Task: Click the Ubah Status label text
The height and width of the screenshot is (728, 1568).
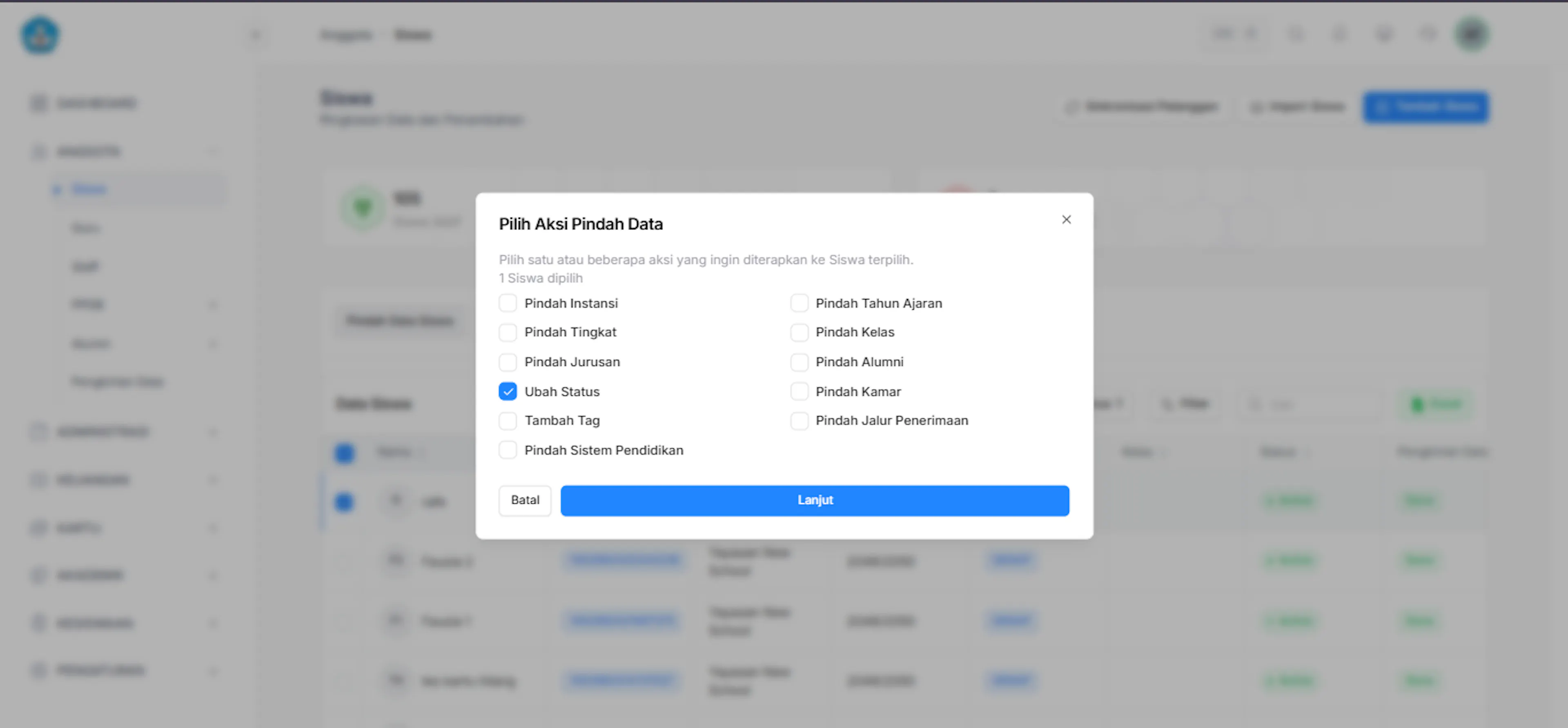Action: click(x=562, y=392)
